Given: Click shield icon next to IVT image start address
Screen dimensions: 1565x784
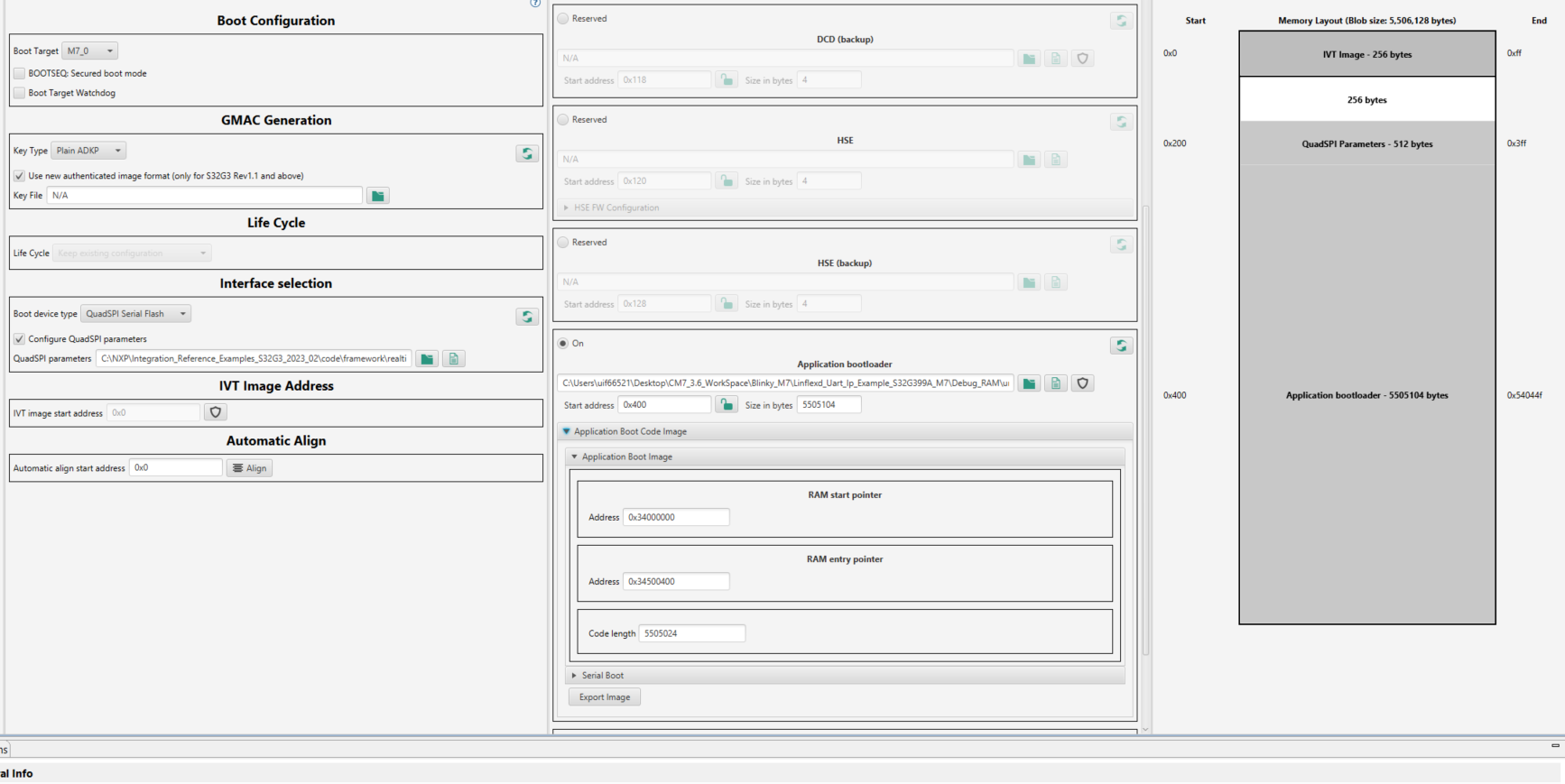Looking at the screenshot, I should pyautogui.click(x=215, y=412).
